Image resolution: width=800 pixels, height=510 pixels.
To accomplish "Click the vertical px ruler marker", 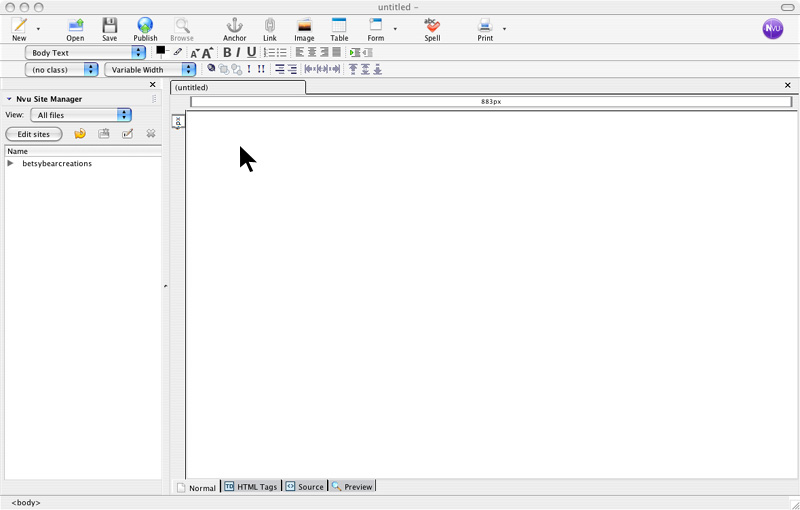I will click(178, 122).
